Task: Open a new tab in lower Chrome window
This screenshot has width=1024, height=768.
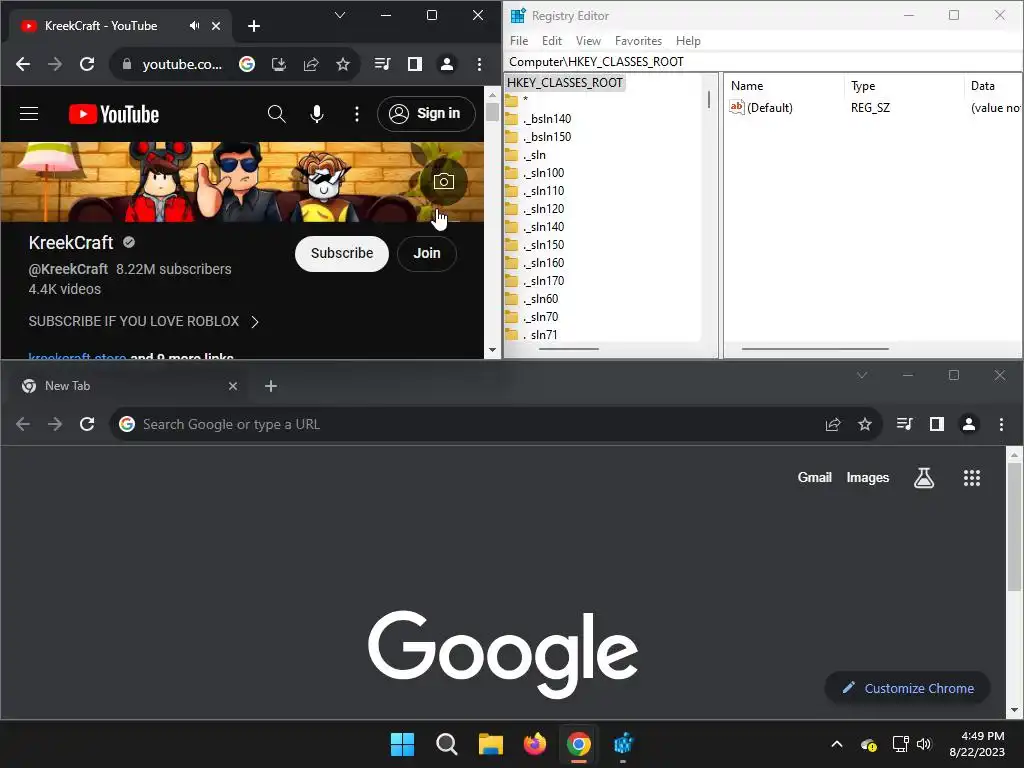Action: pos(271,386)
